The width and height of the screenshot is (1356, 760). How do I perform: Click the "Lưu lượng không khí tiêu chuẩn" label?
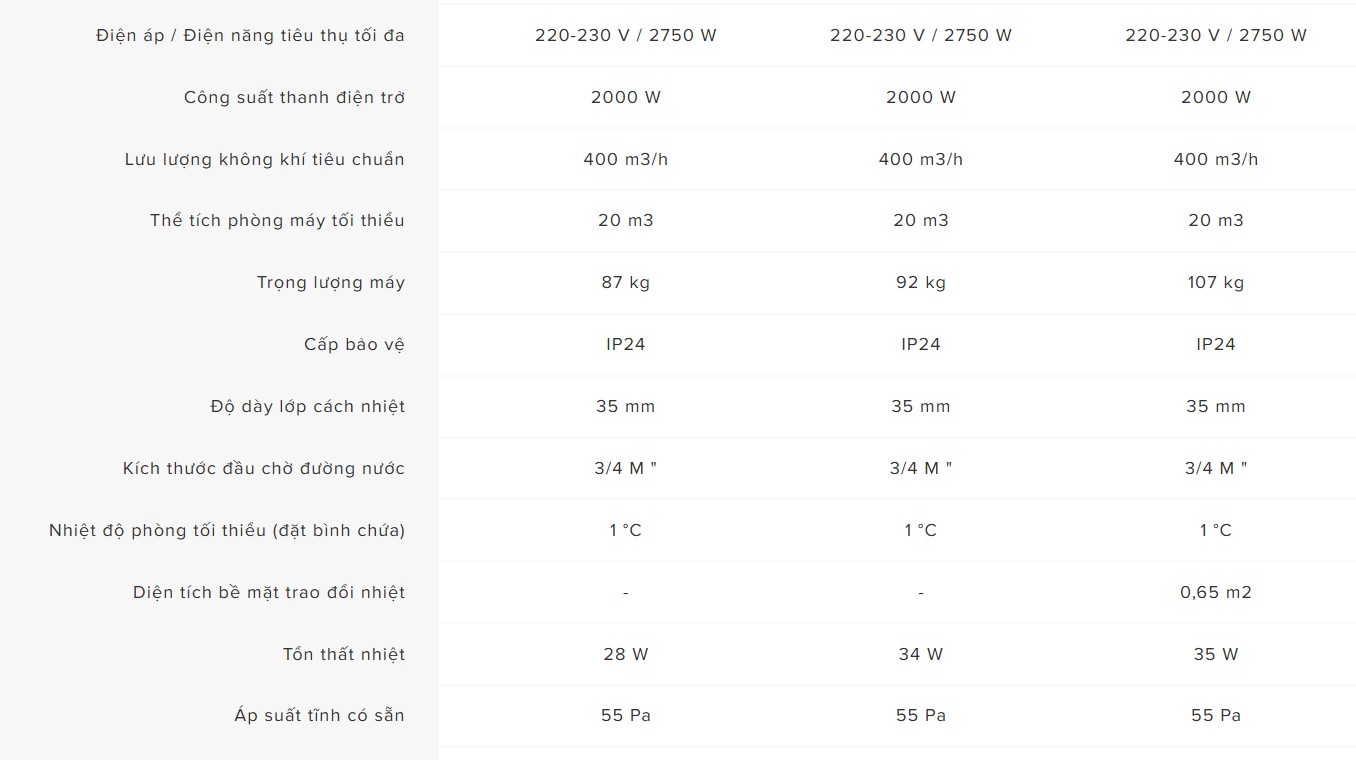click(x=264, y=159)
